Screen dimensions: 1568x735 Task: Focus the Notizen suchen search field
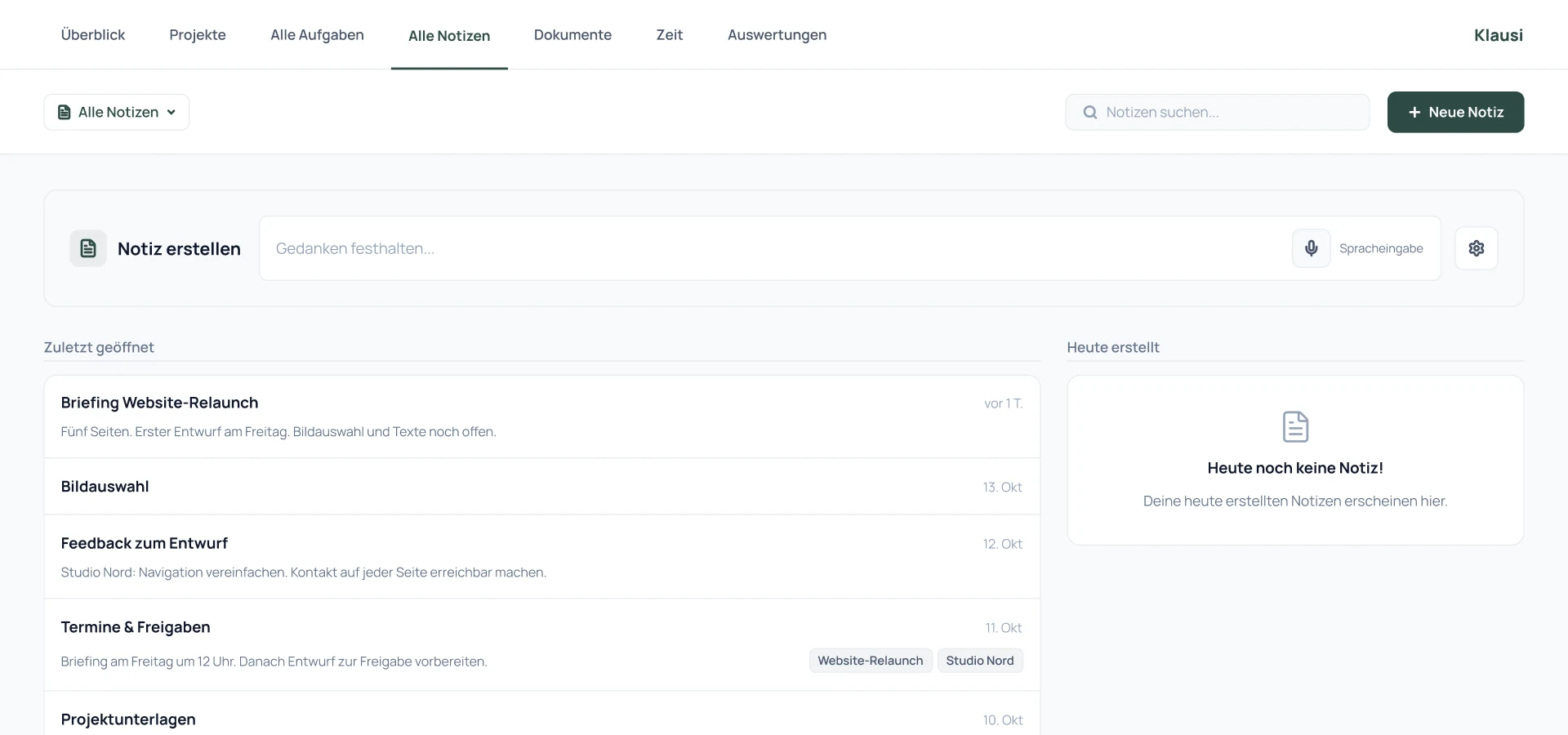pos(1217,112)
